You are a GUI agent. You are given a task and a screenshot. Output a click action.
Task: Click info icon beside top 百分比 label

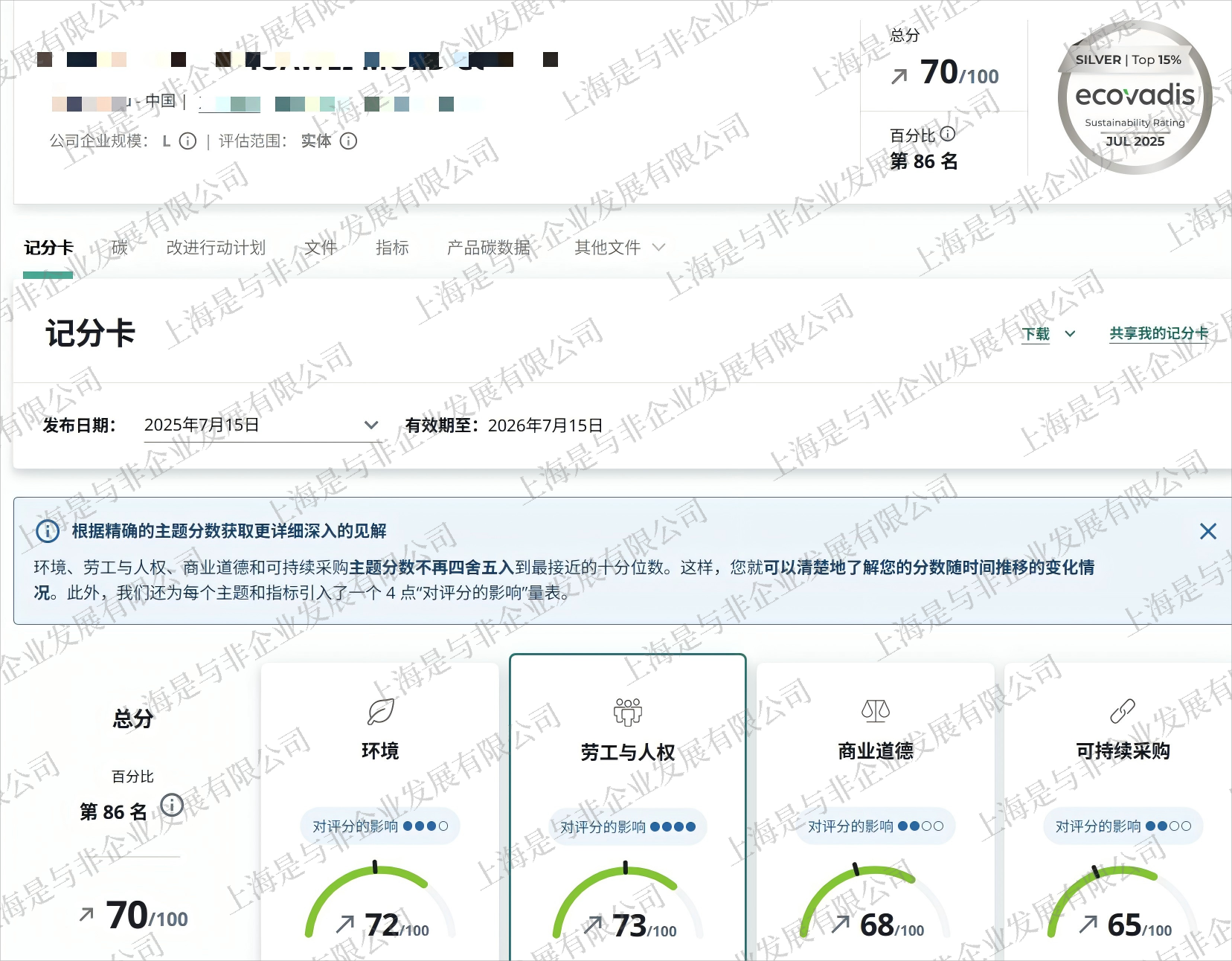tap(947, 134)
